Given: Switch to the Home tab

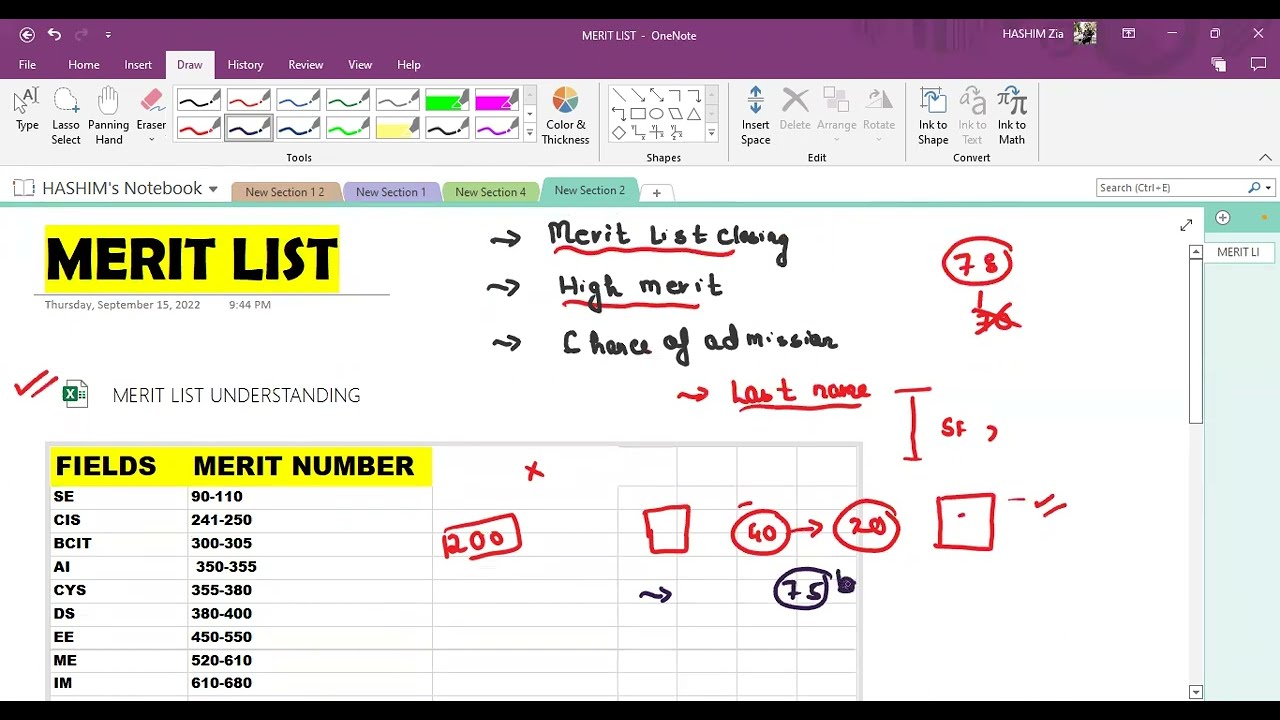Looking at the screenshot, I should (x=84, y=65).
